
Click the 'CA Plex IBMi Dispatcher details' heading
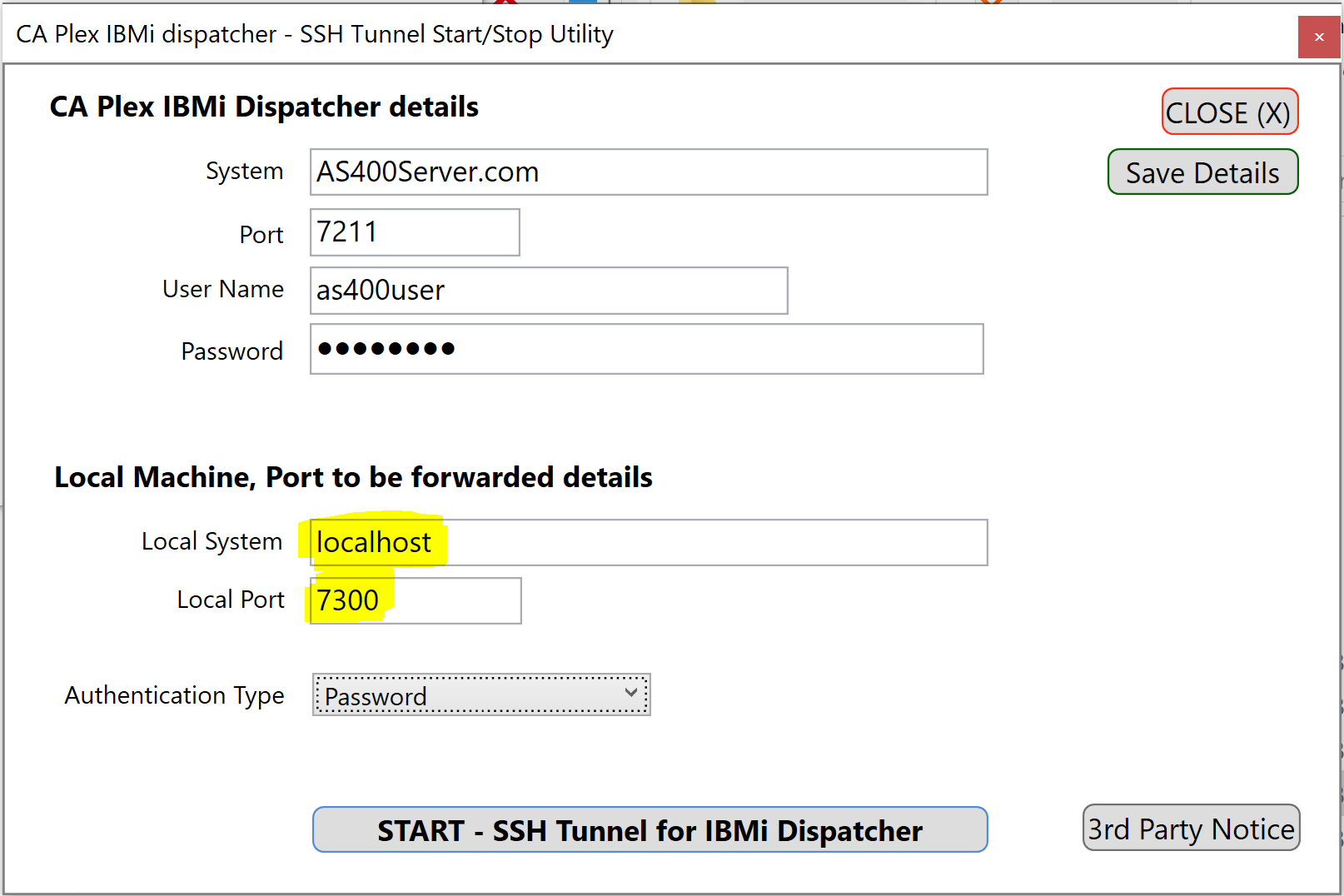(x=264, y=107)
